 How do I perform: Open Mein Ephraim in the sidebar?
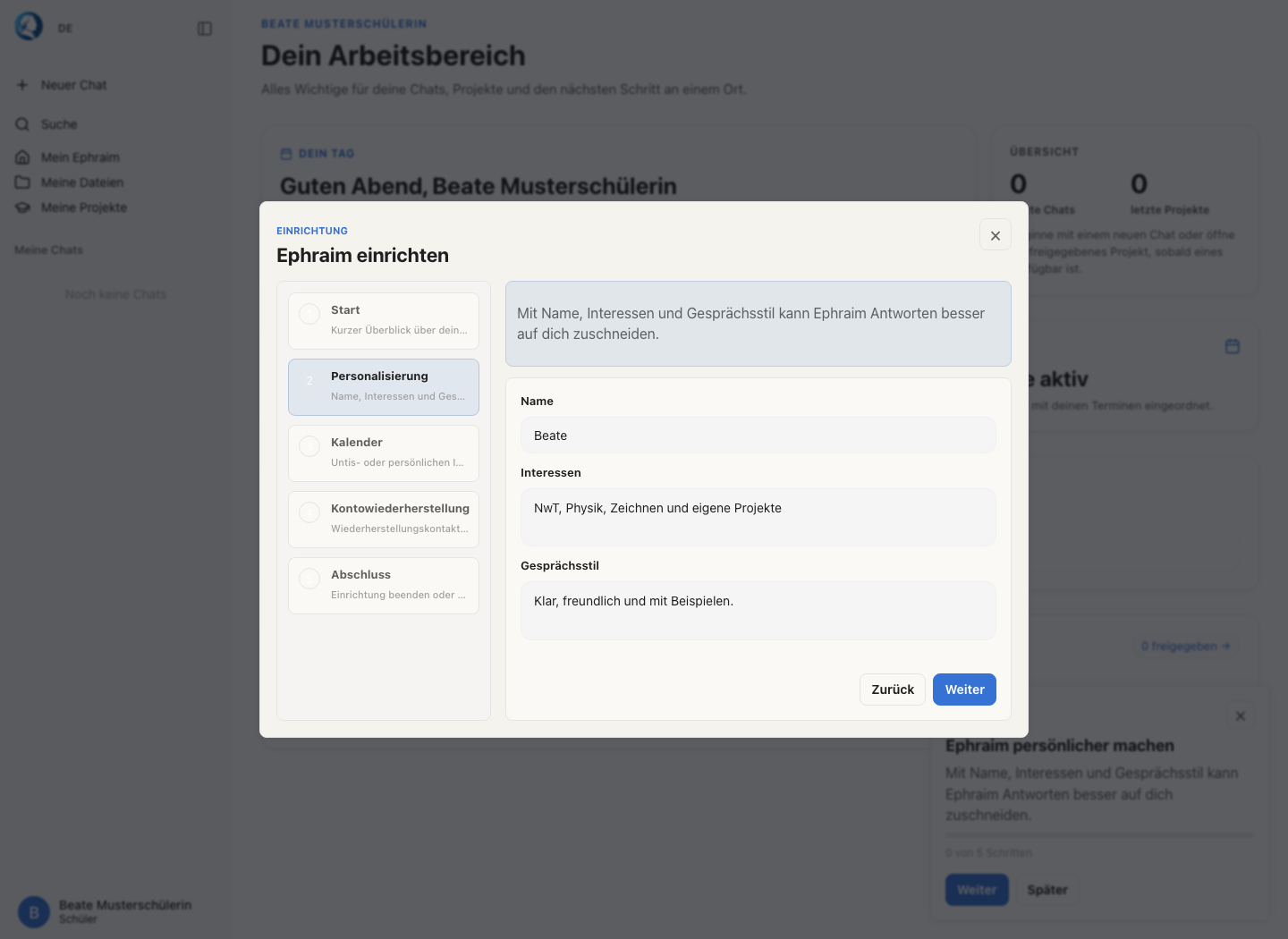pos(116,157)
